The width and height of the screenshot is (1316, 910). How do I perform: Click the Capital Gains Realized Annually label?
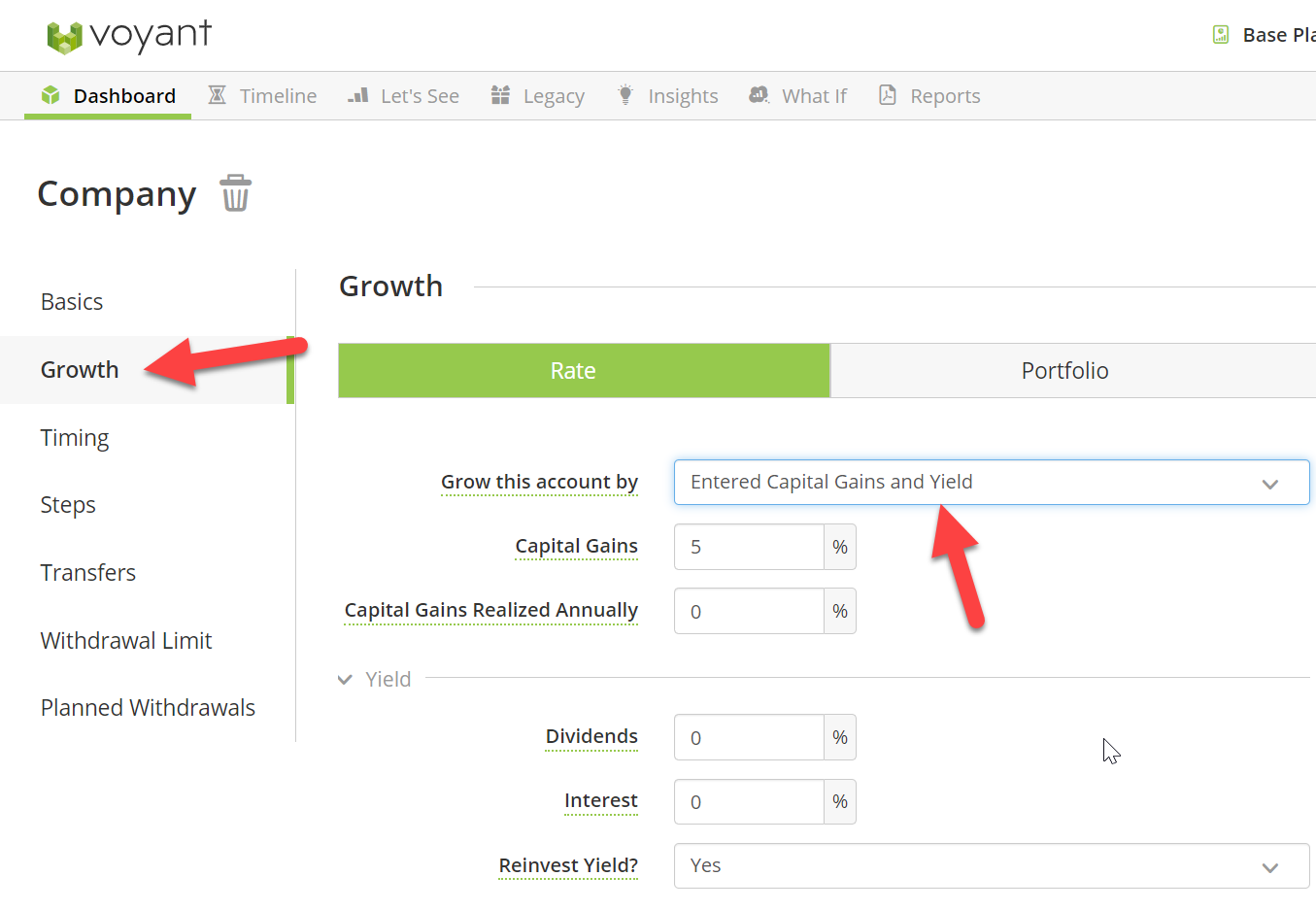click(490, 610)
